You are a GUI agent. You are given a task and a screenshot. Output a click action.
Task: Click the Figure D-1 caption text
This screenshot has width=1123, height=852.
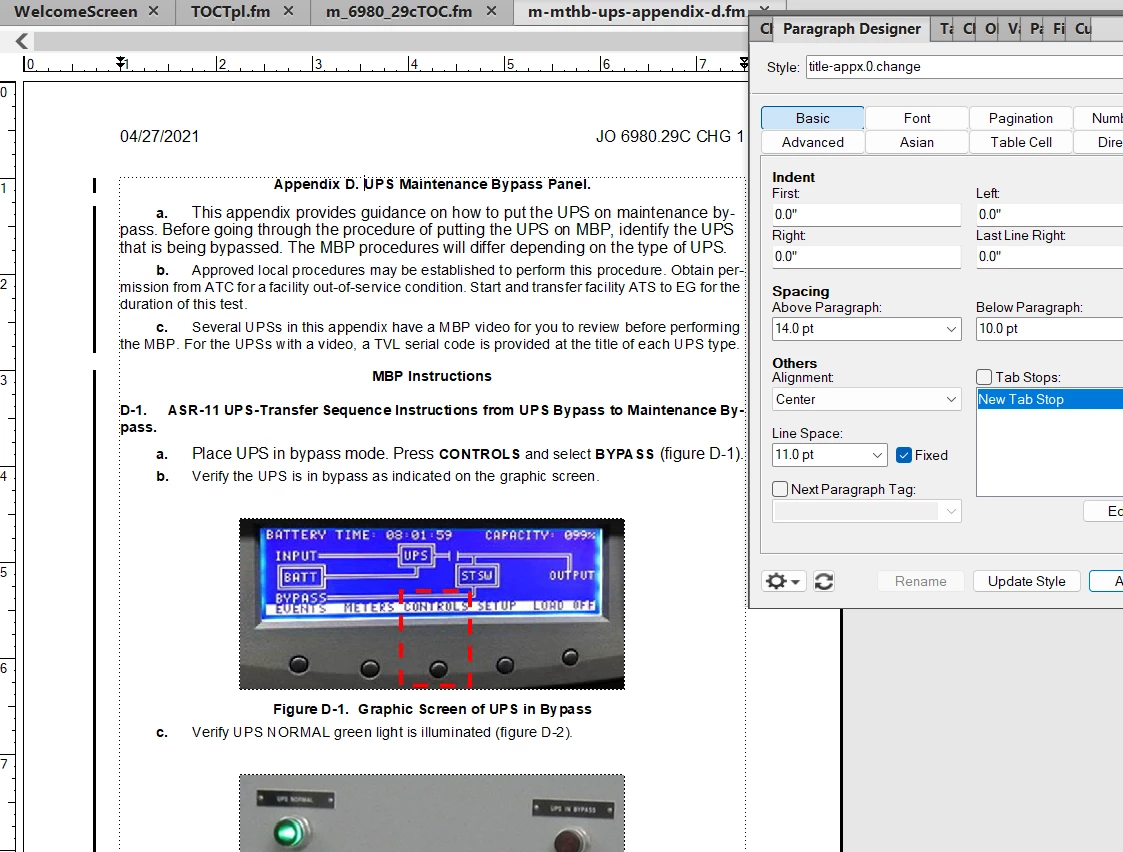point(432,710)
